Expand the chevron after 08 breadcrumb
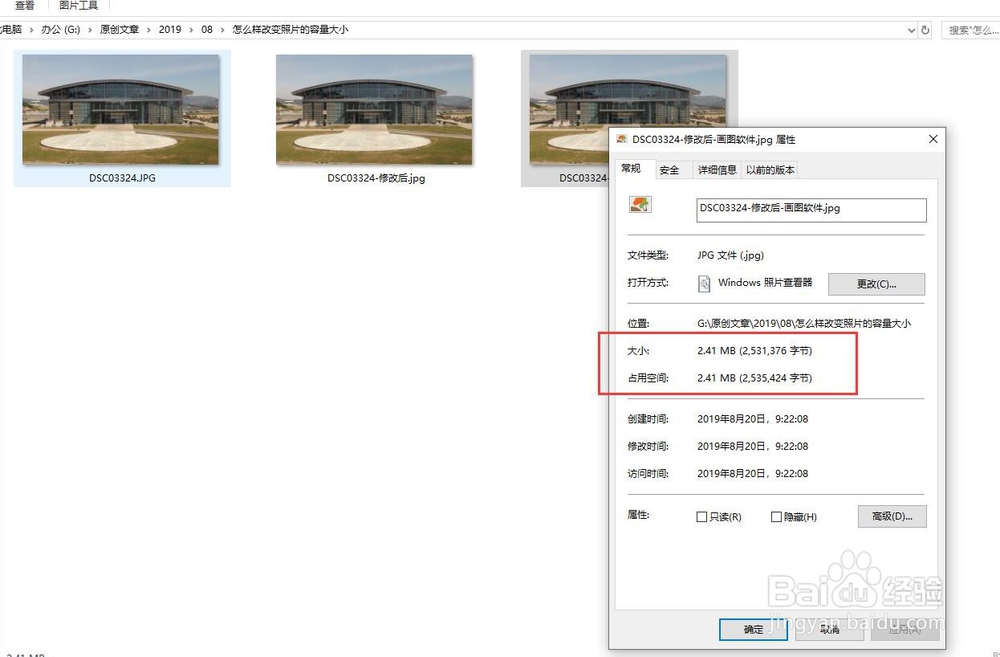1000x657 pixels. [223, 30]
